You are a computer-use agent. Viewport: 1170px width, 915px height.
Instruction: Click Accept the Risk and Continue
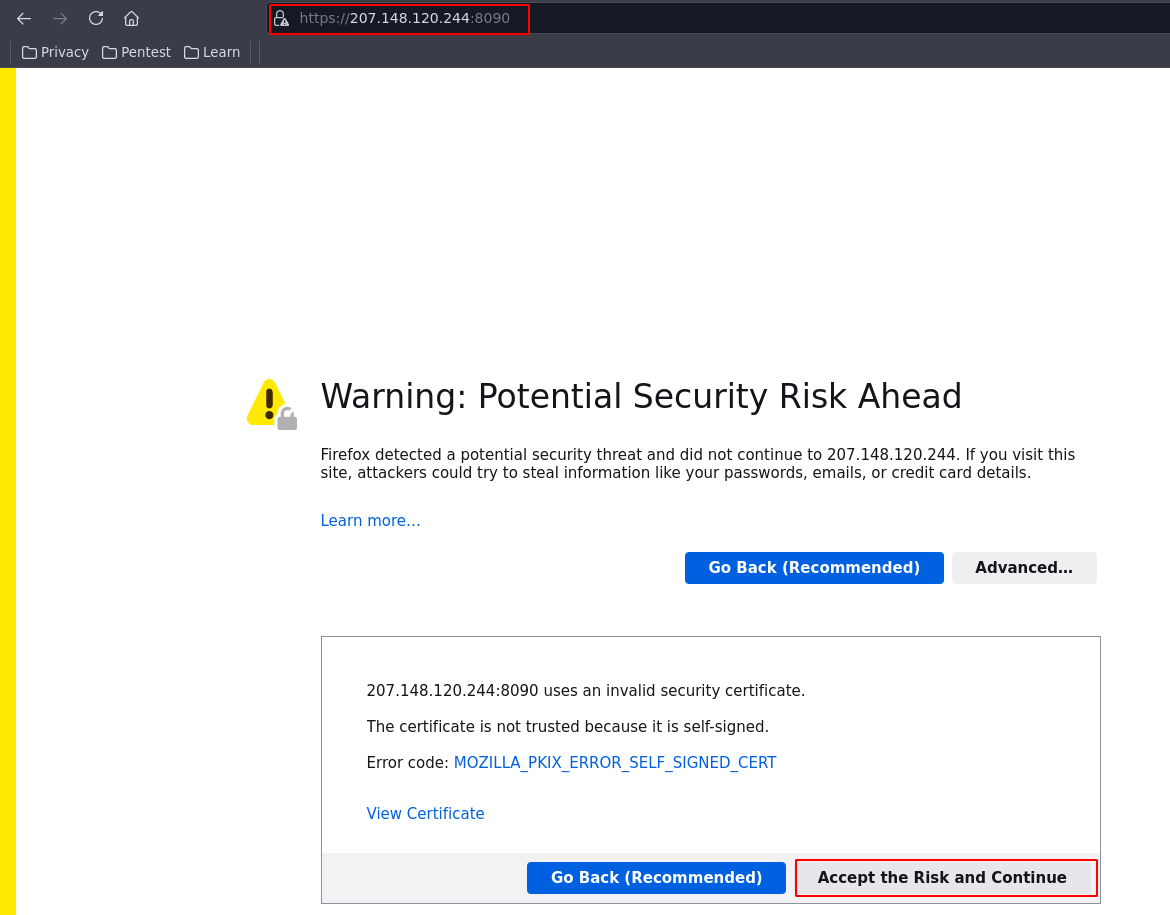942,878
